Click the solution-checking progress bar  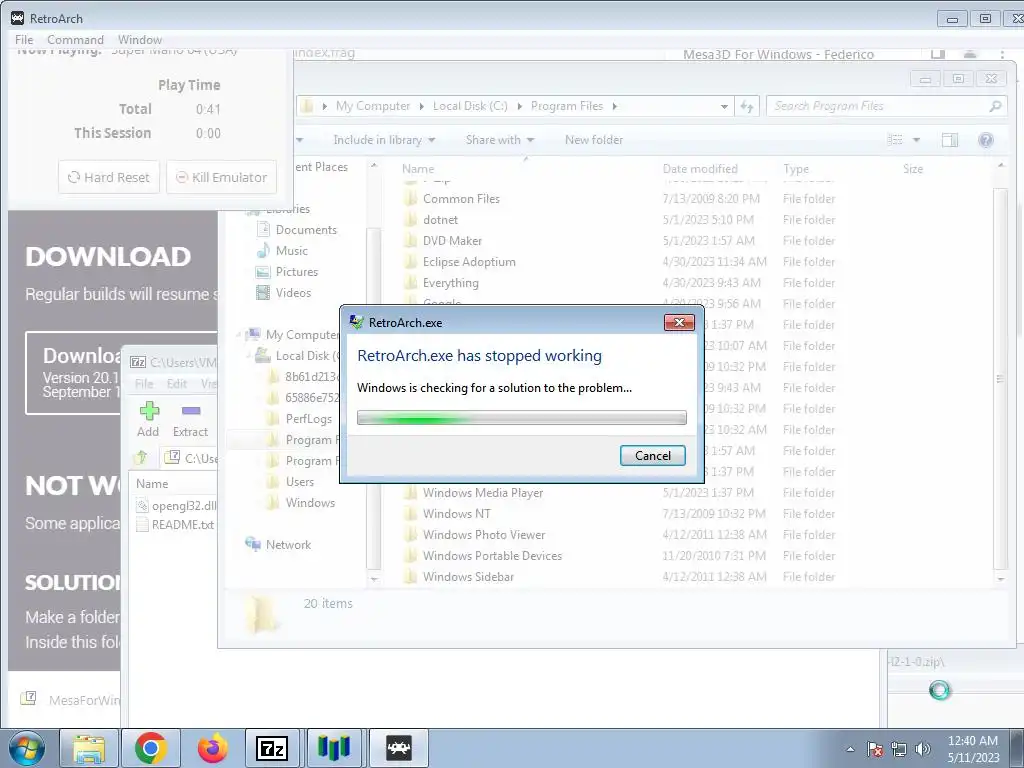point(522,418)
